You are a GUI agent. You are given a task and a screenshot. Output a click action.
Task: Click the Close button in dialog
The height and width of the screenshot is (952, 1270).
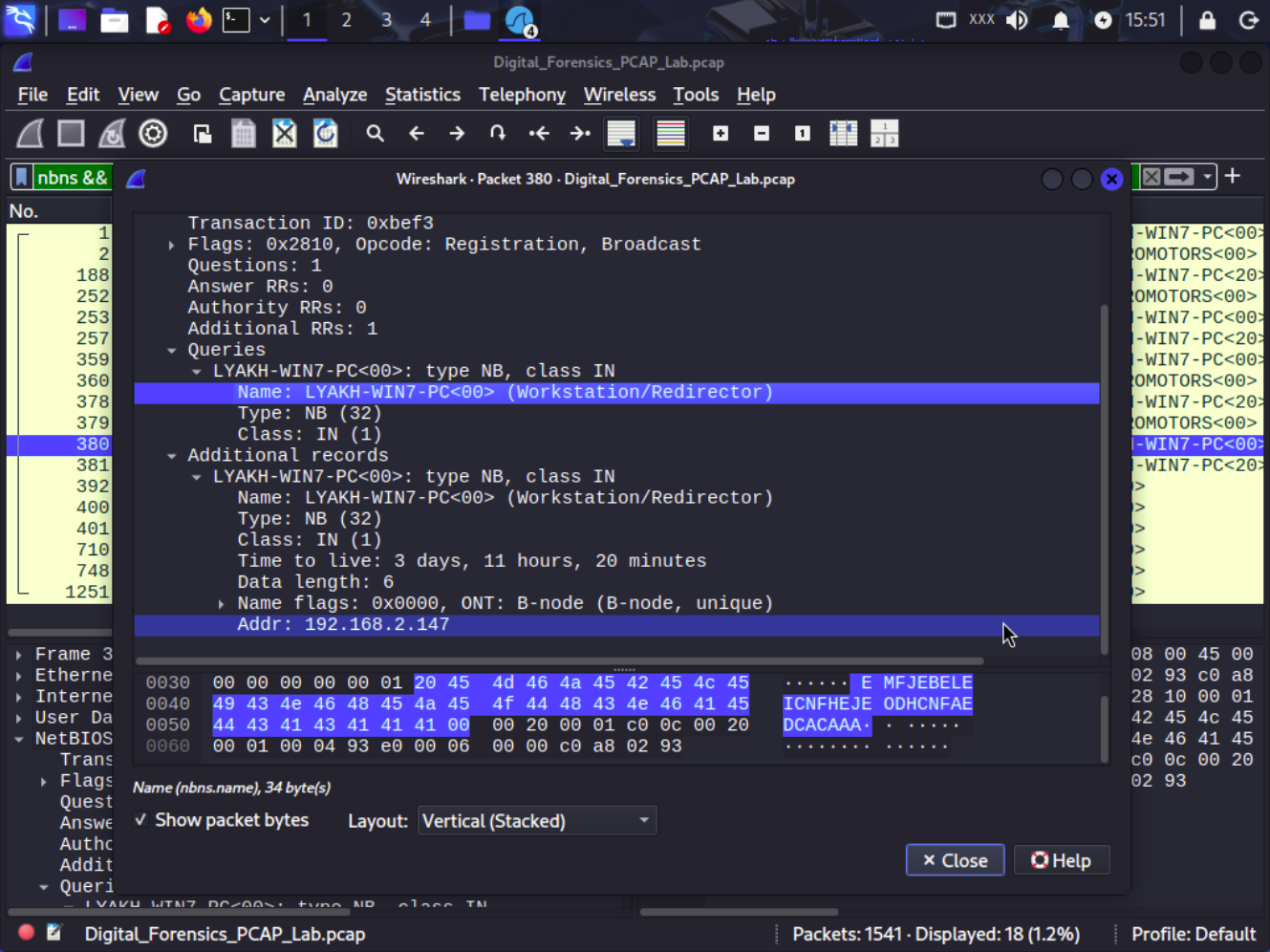point(954,860)
